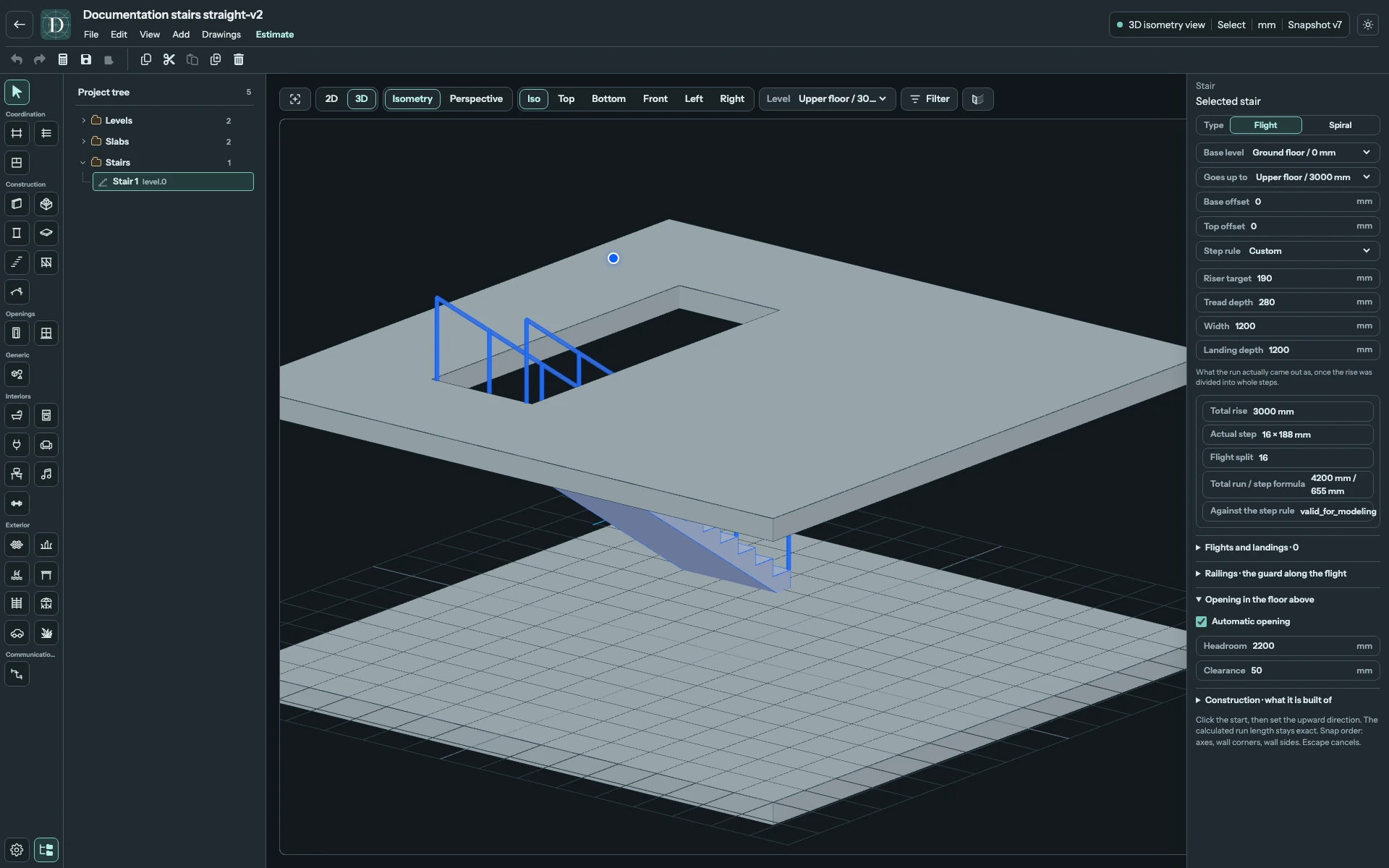Choose the roof tool in Construction
This screenshot has width=1389, height=868.
click(x=17, y=292)
